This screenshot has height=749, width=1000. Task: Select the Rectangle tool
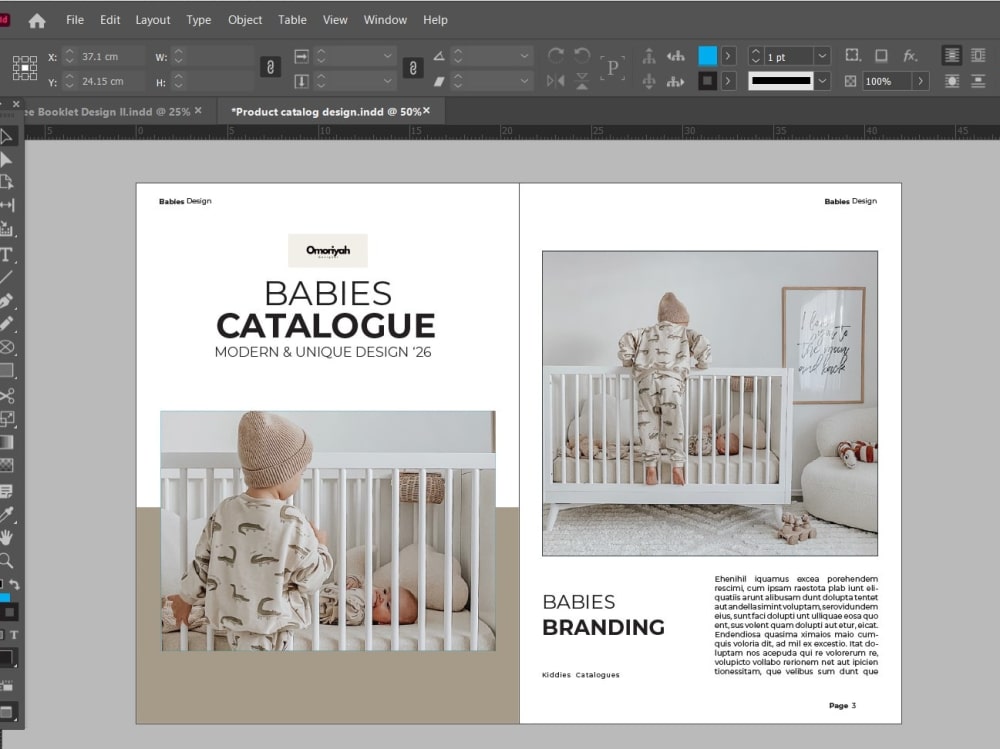coord(6,370)
